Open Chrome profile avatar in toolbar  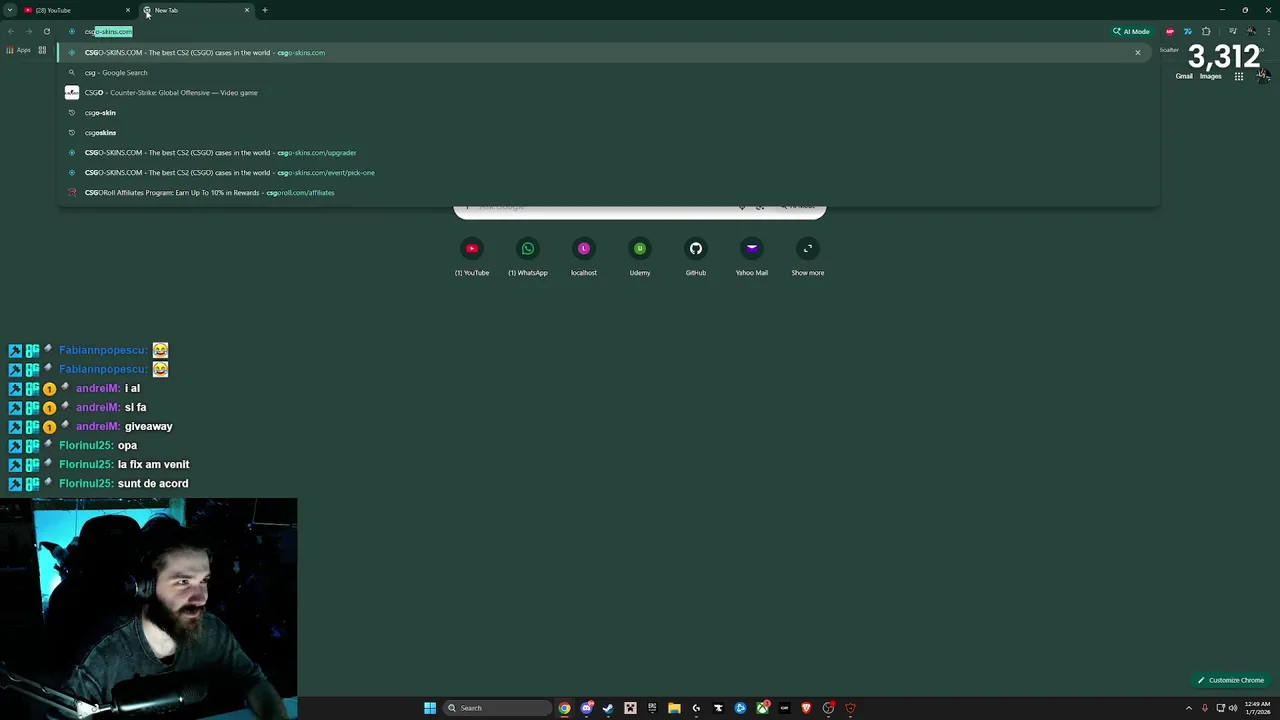[1250, 31]
